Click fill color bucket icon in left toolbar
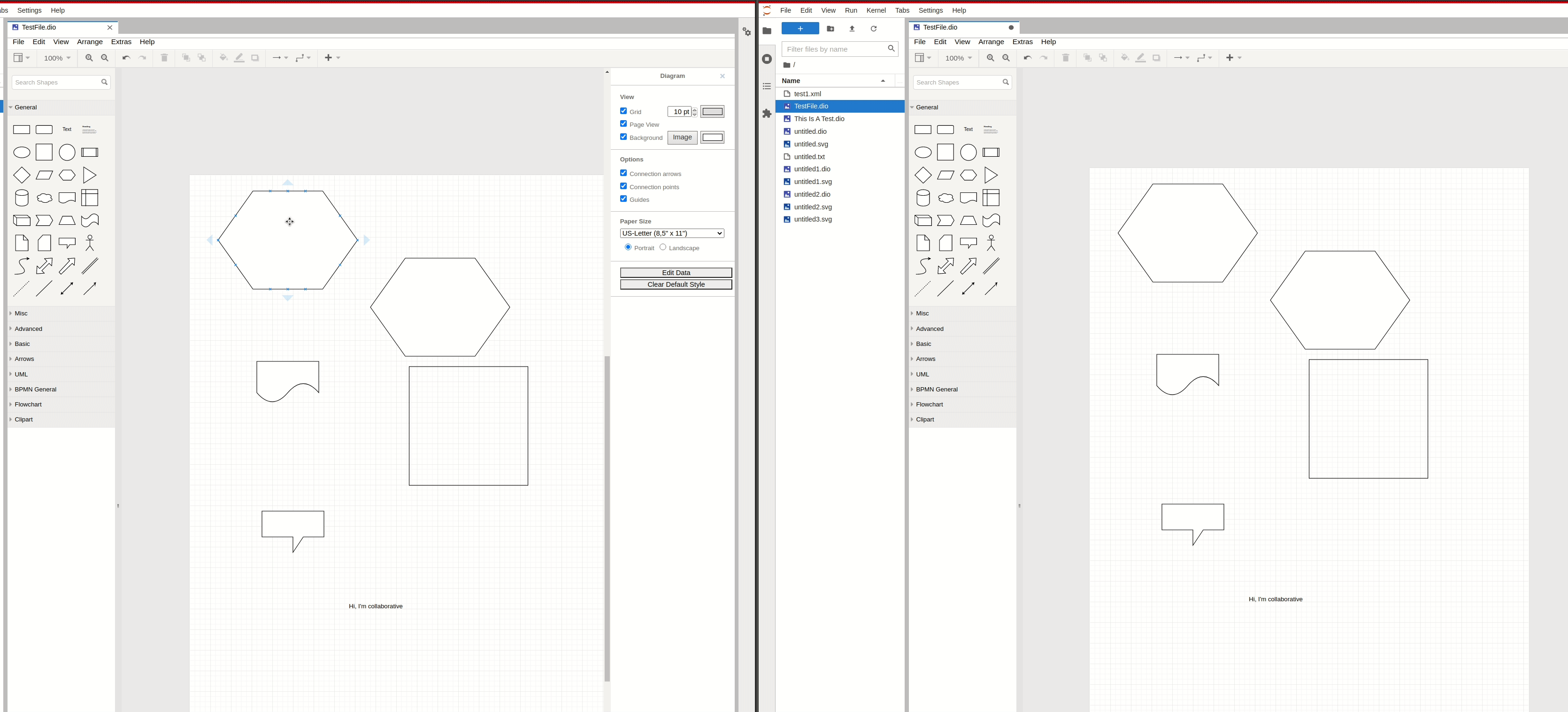This screenshot has height=712, width=1568. (223, 58)
